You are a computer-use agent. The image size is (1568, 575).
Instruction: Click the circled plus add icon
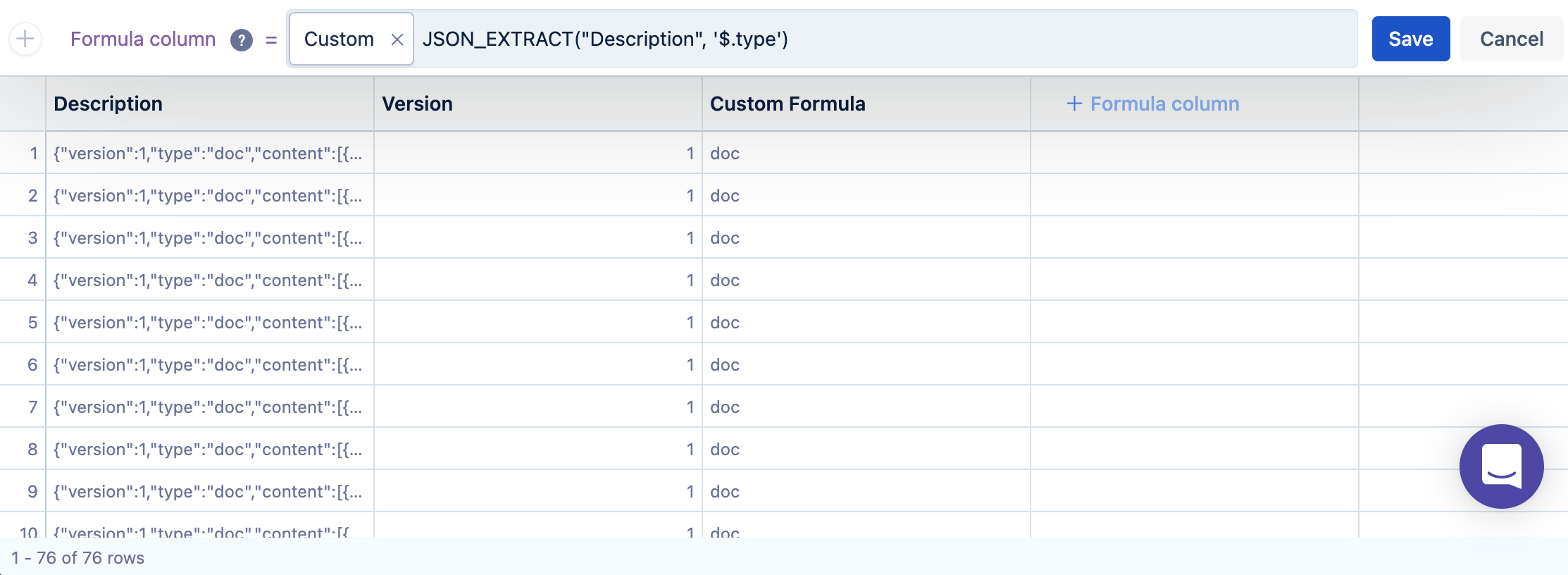[25, 39]
